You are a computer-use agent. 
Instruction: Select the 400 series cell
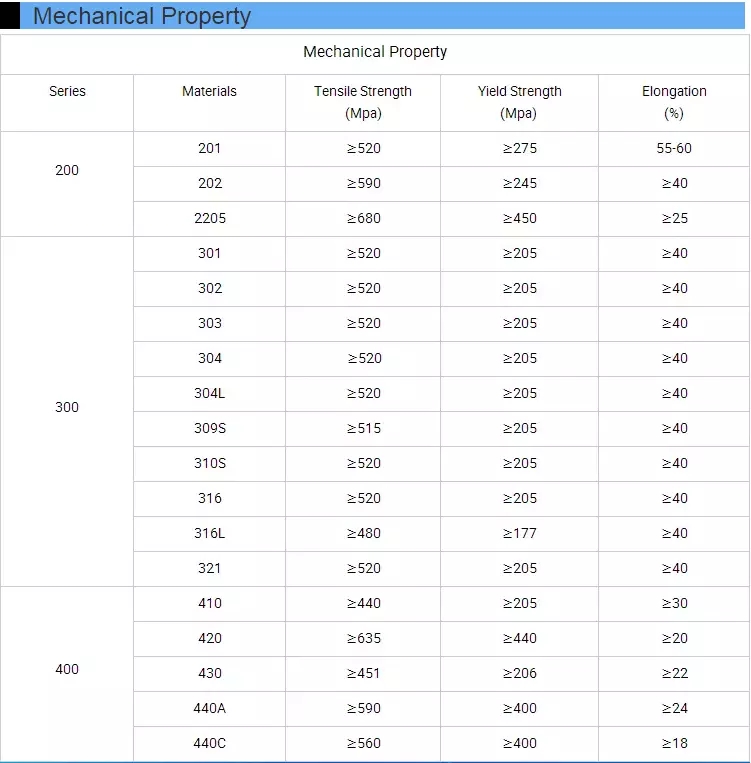coord(67,669)
